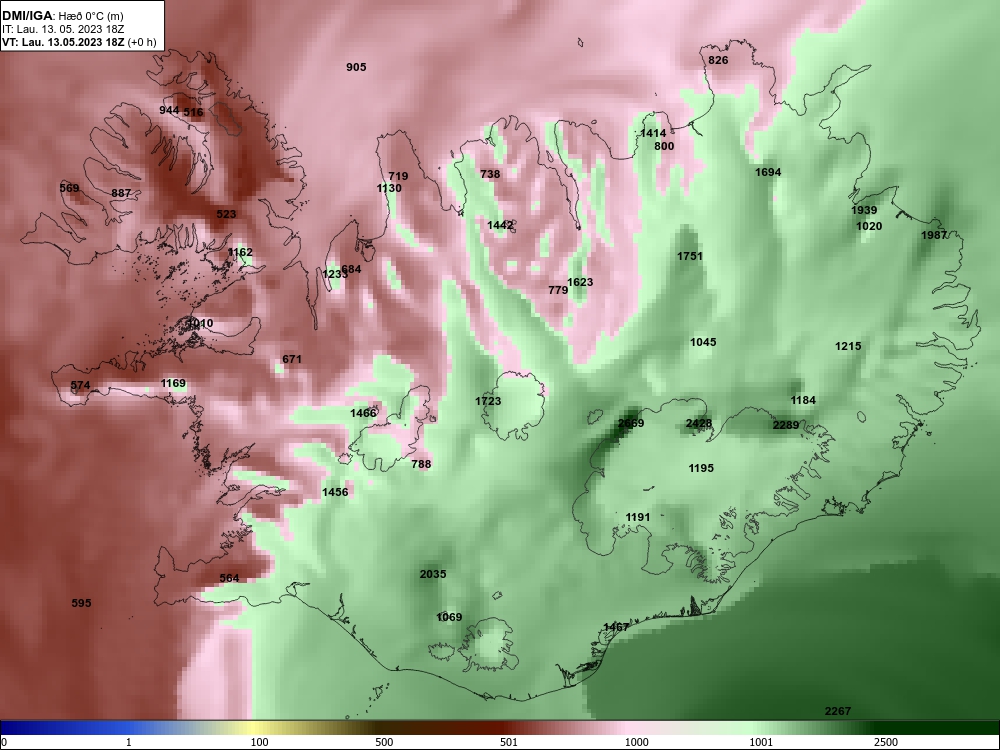Click the 1414 value on the map
This screenshot has width=1000, height=750.
653,133
